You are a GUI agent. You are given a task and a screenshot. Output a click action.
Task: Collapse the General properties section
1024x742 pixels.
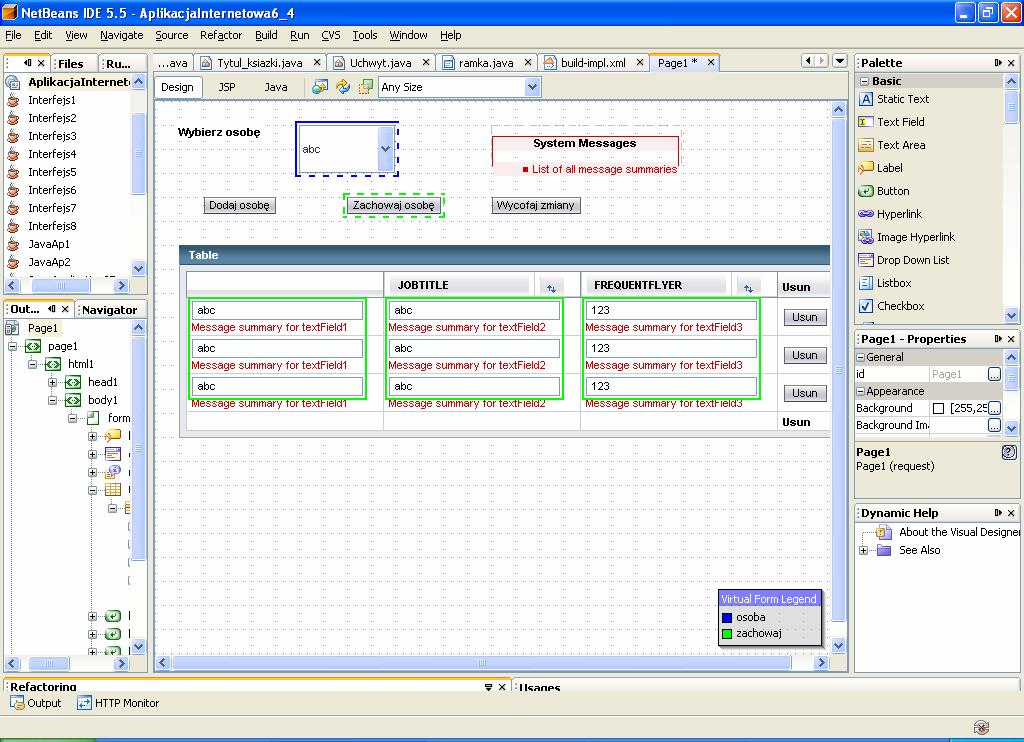coord(861,357)
